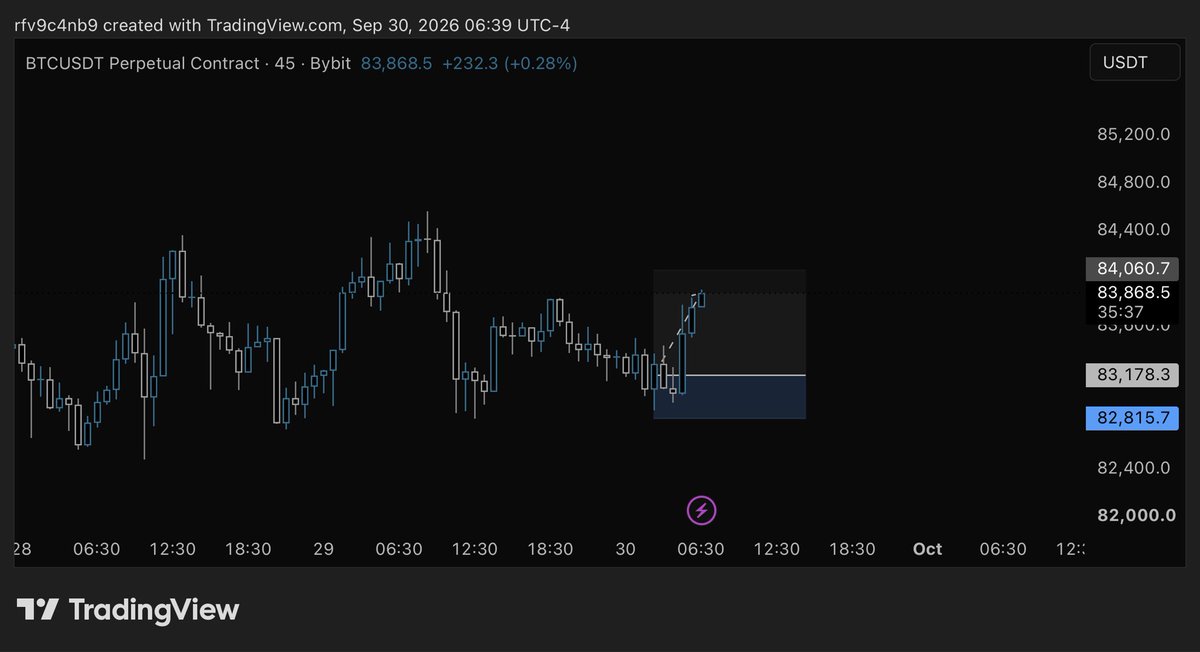Click the 83,868.5 current price label
The image size is (1200, 652).
[1133, 293]
